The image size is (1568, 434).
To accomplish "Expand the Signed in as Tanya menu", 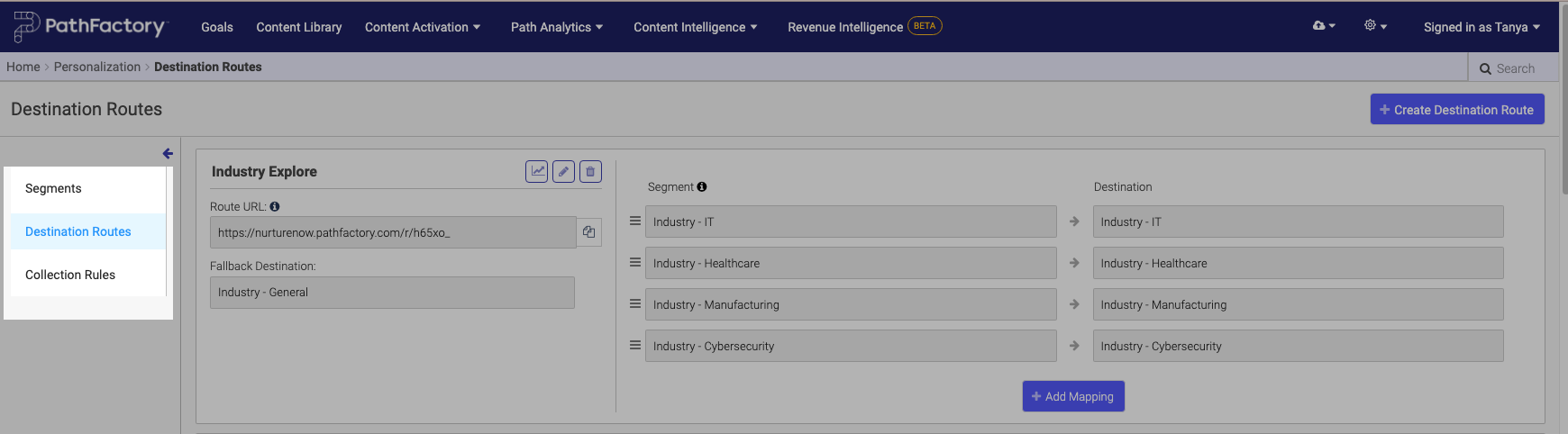I will [x=1481, y=27].
